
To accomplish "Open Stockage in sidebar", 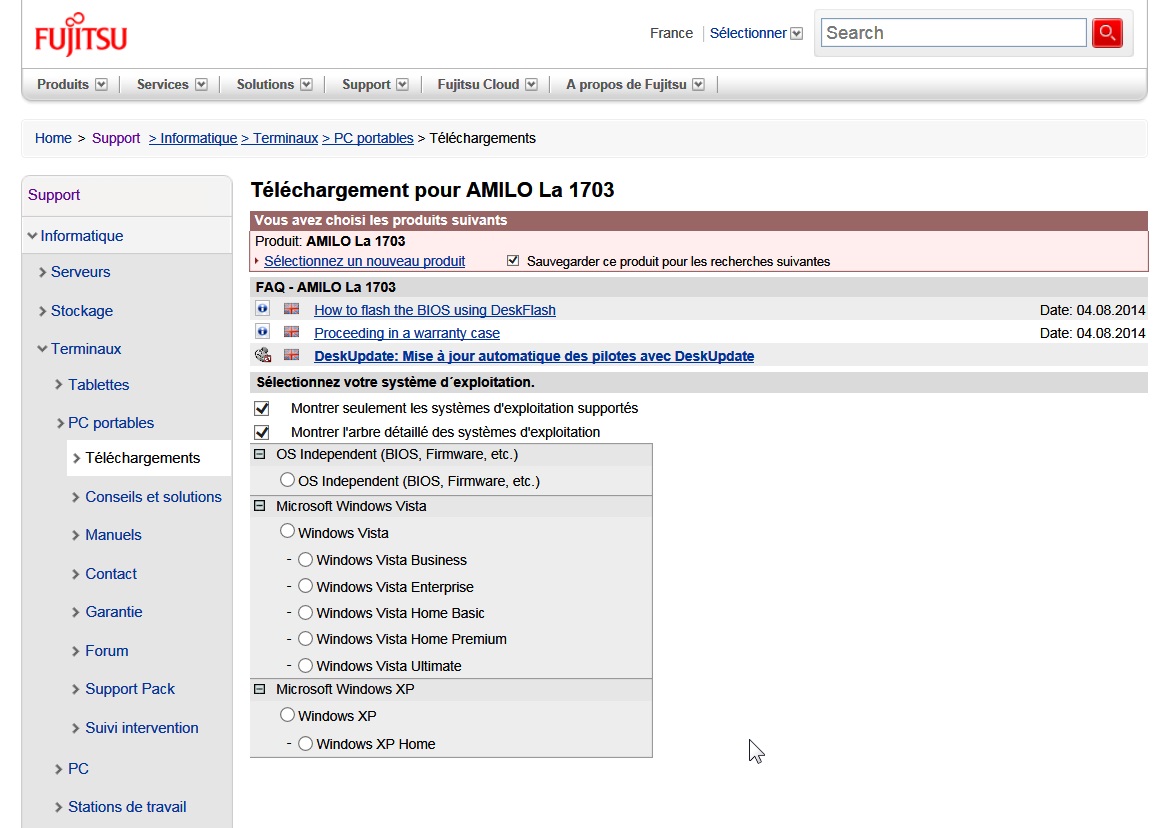I will [x=82, y=311].
